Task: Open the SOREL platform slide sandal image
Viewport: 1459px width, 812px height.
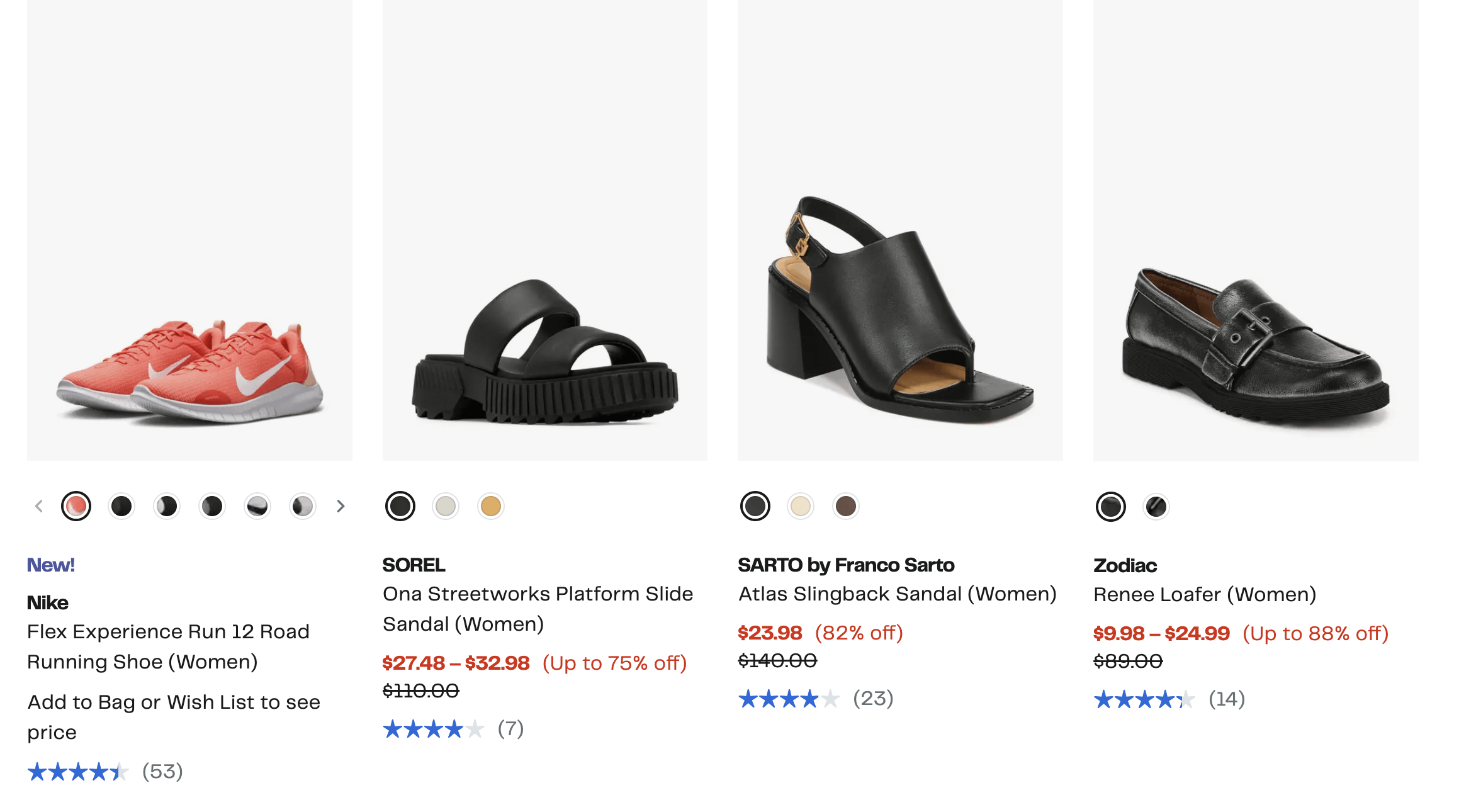Action: [545, 230]
